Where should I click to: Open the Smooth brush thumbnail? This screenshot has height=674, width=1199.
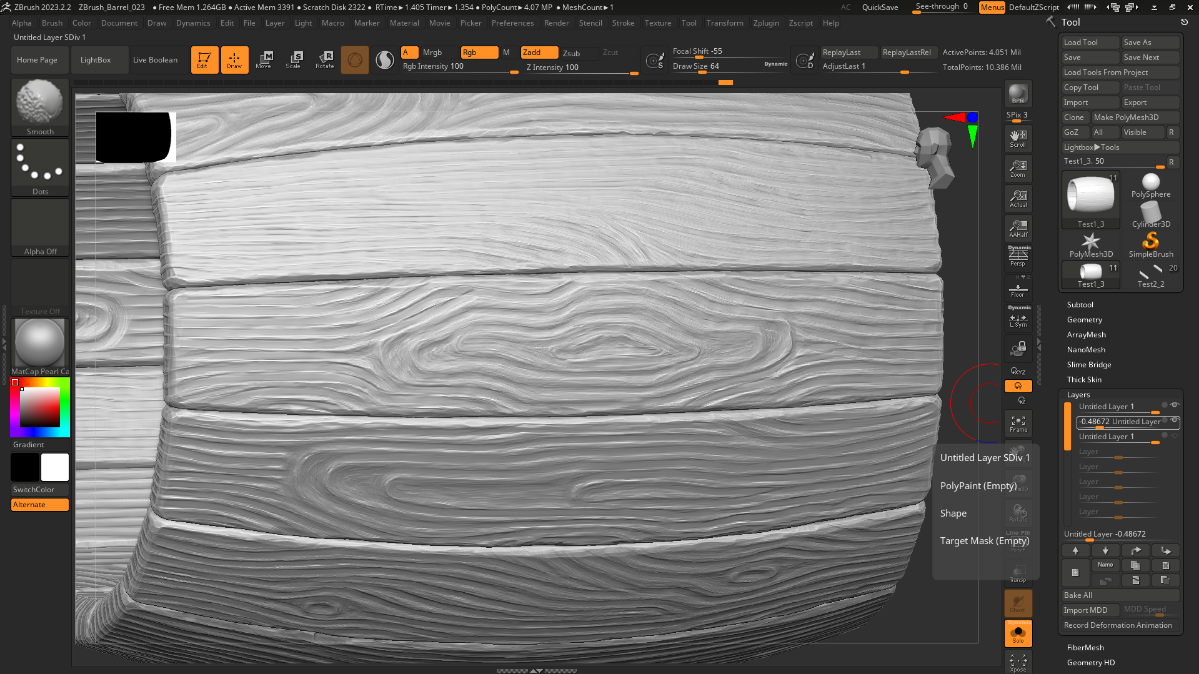(x=40, y=107)
